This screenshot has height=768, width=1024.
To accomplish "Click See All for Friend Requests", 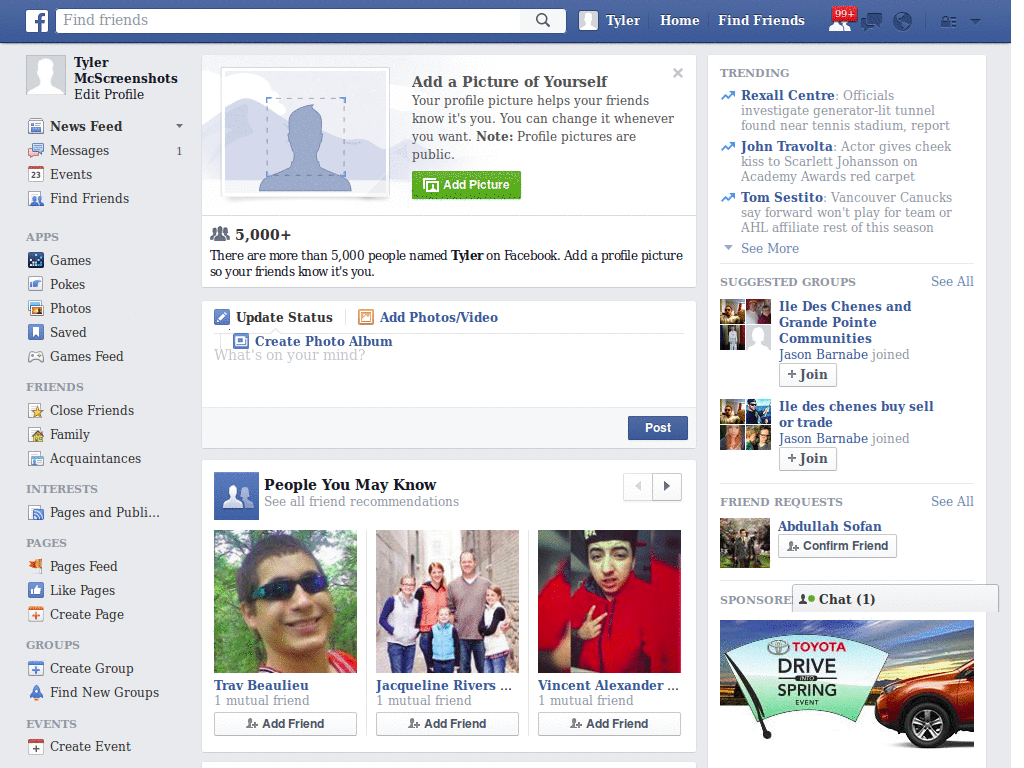I will 952,502.
